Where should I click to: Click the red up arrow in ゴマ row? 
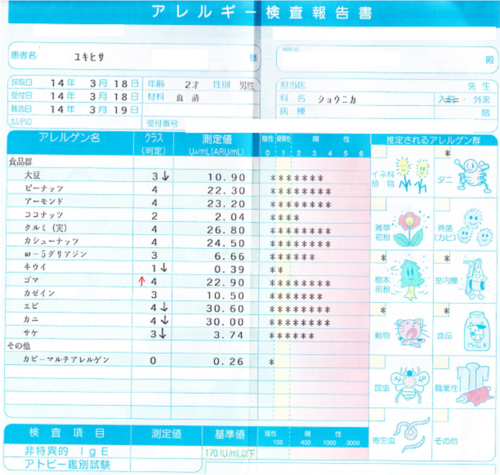pyautogui.click(x=142, y=282)
